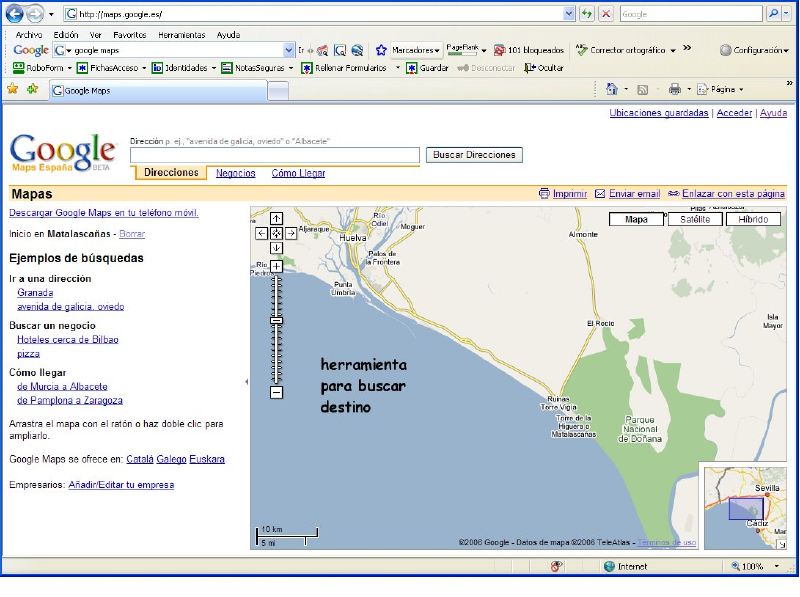
Task: Click the Stop loading red X icon
Action: (x=606, y=14)
